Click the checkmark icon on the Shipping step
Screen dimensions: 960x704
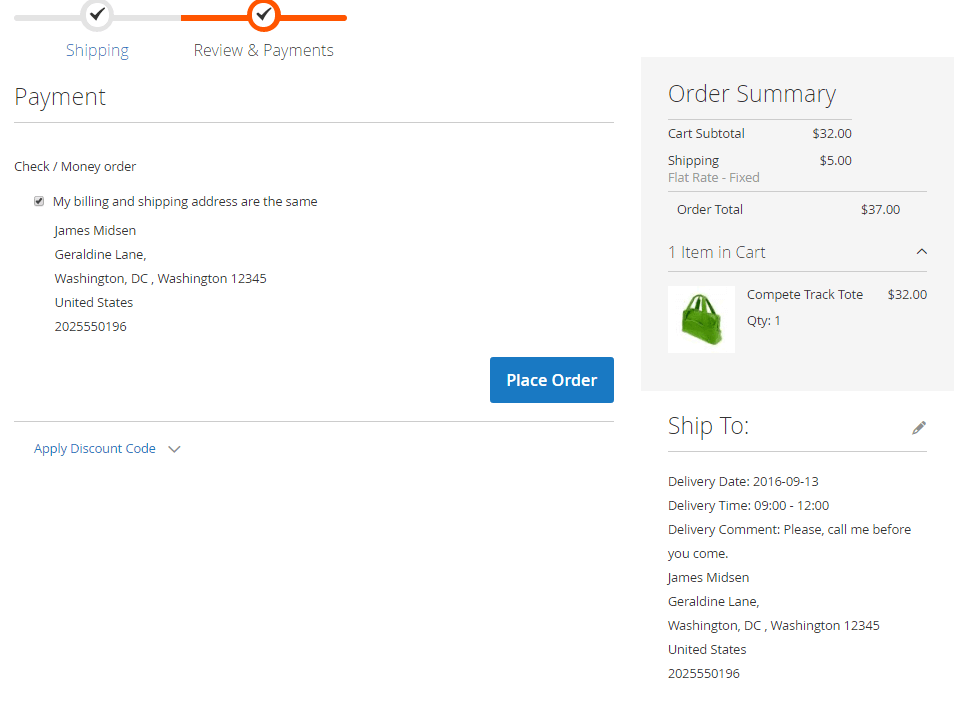97,15
